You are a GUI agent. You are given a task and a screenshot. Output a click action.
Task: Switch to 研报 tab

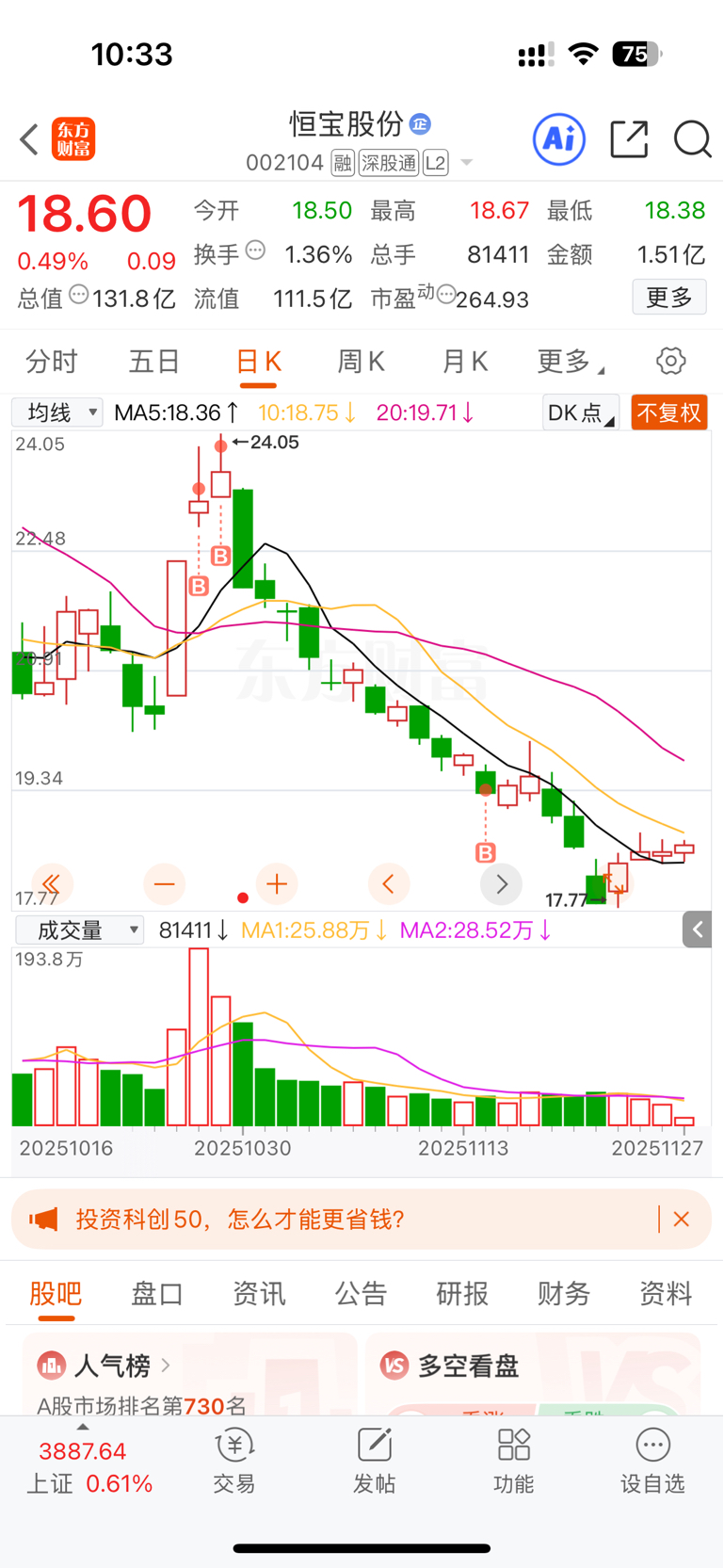(462, 1294)
